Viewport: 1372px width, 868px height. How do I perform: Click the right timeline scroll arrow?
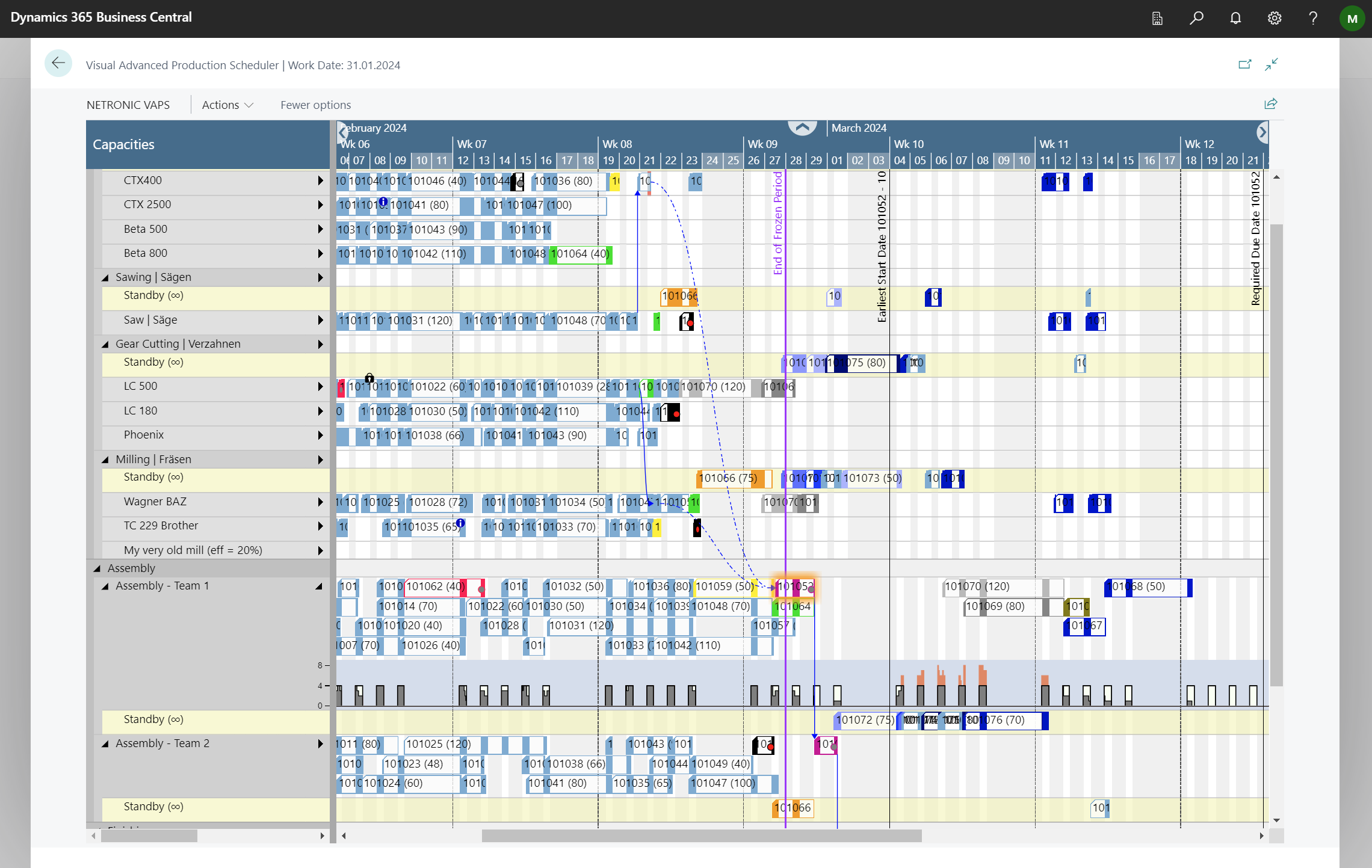click(1262, 132)
